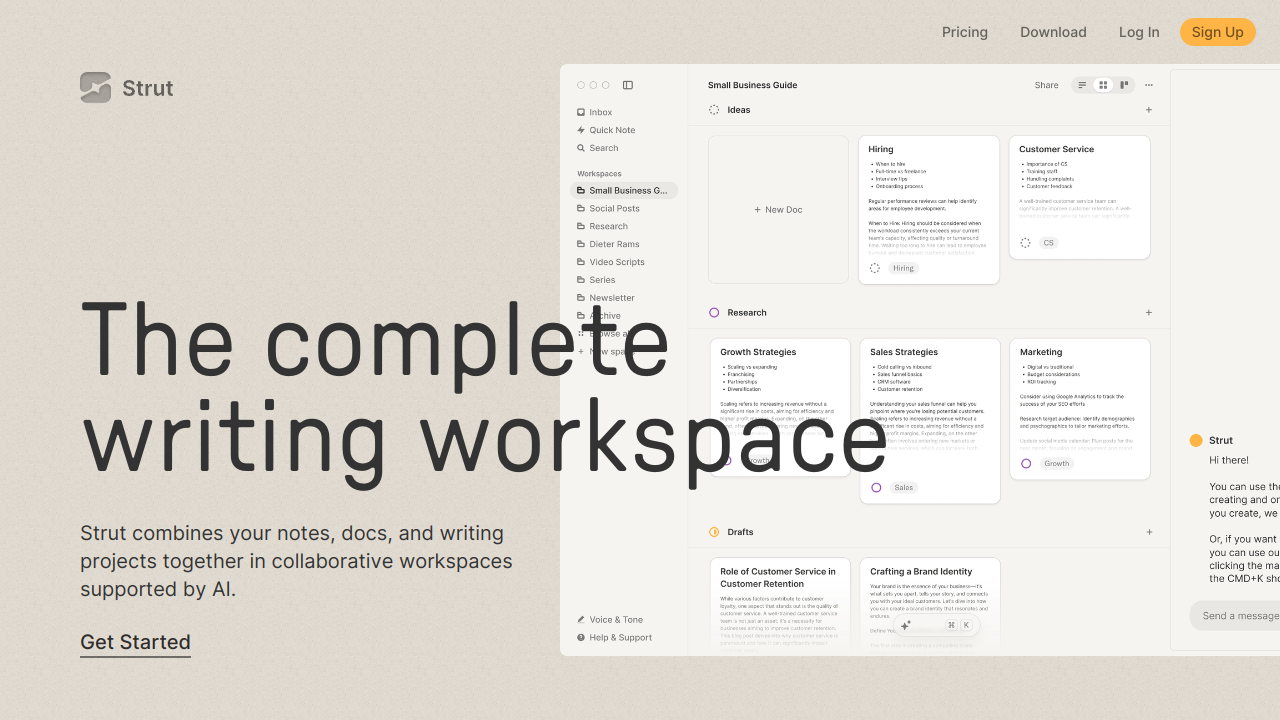The width and height of the screenshot is (1280, 720).
Task: Switch to grid view layout
Action: [1103, 85]
